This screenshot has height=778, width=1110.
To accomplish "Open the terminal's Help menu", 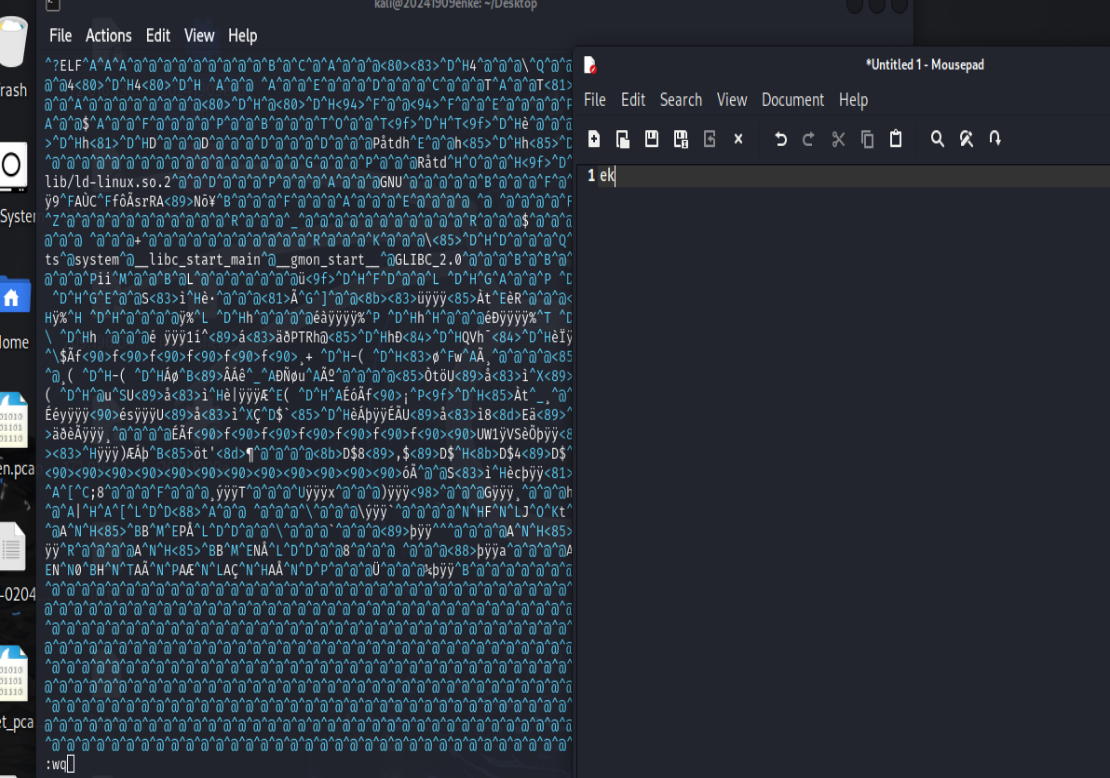I will point(242,35).
